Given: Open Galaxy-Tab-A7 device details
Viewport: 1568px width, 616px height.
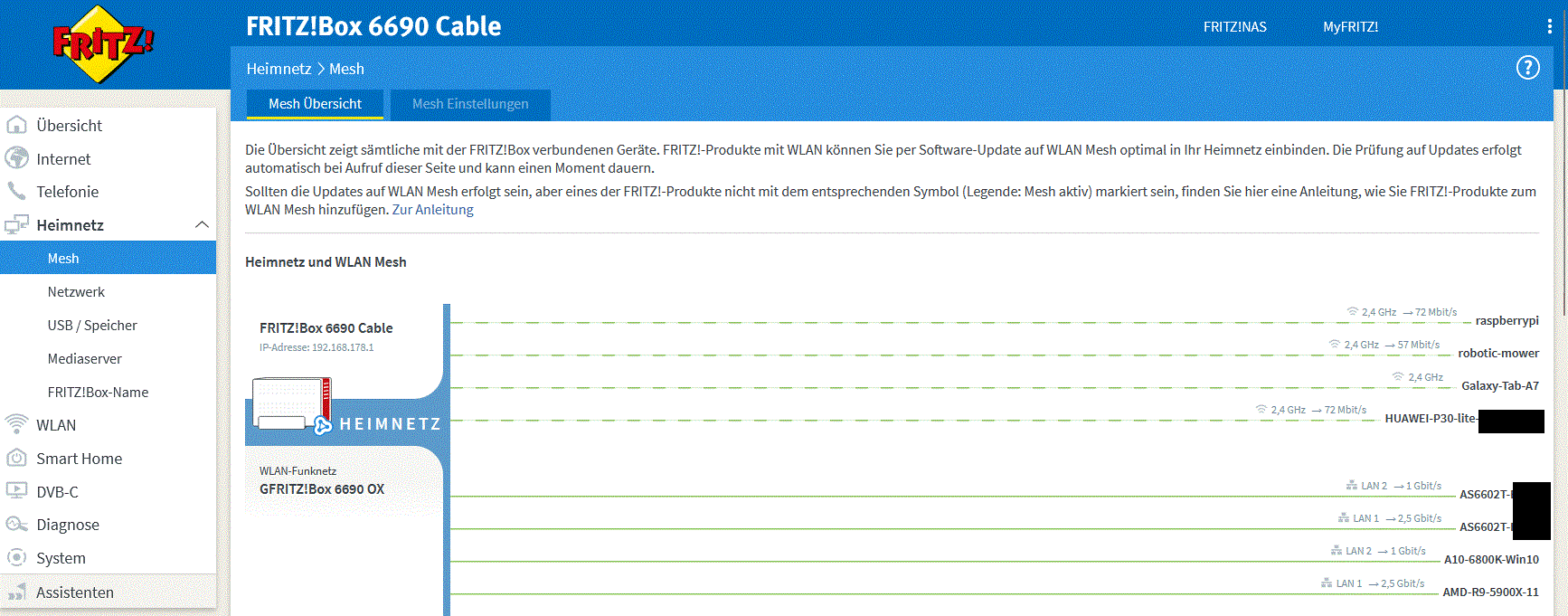Looking at the screenshot, I should (1499, 385).
